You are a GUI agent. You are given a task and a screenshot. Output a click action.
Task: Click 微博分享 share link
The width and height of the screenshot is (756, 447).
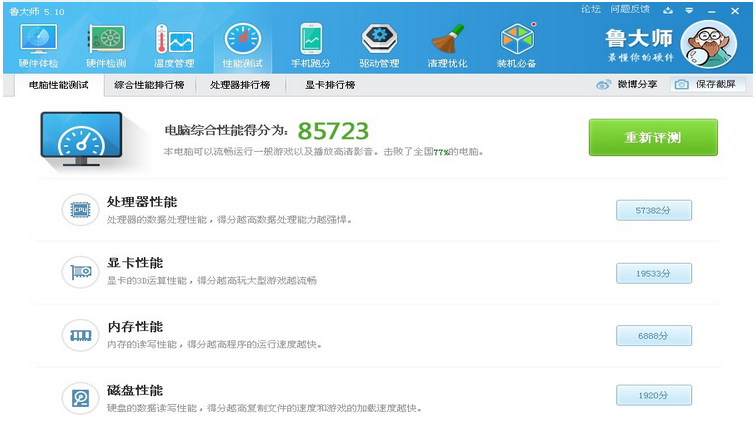637,84
